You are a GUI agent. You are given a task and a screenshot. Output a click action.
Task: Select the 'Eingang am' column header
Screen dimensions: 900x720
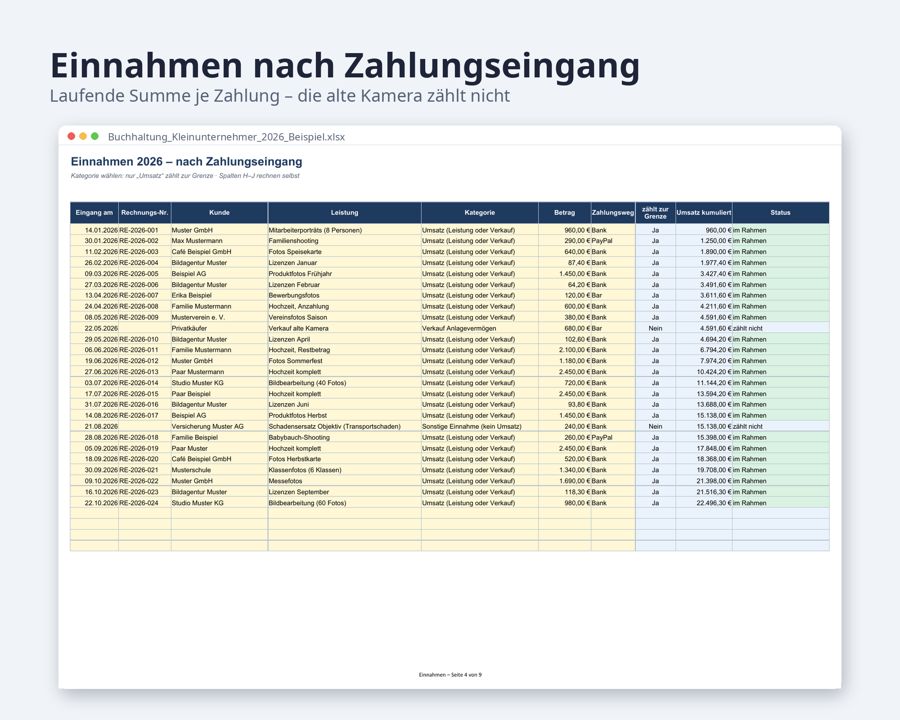pos(94,212)
